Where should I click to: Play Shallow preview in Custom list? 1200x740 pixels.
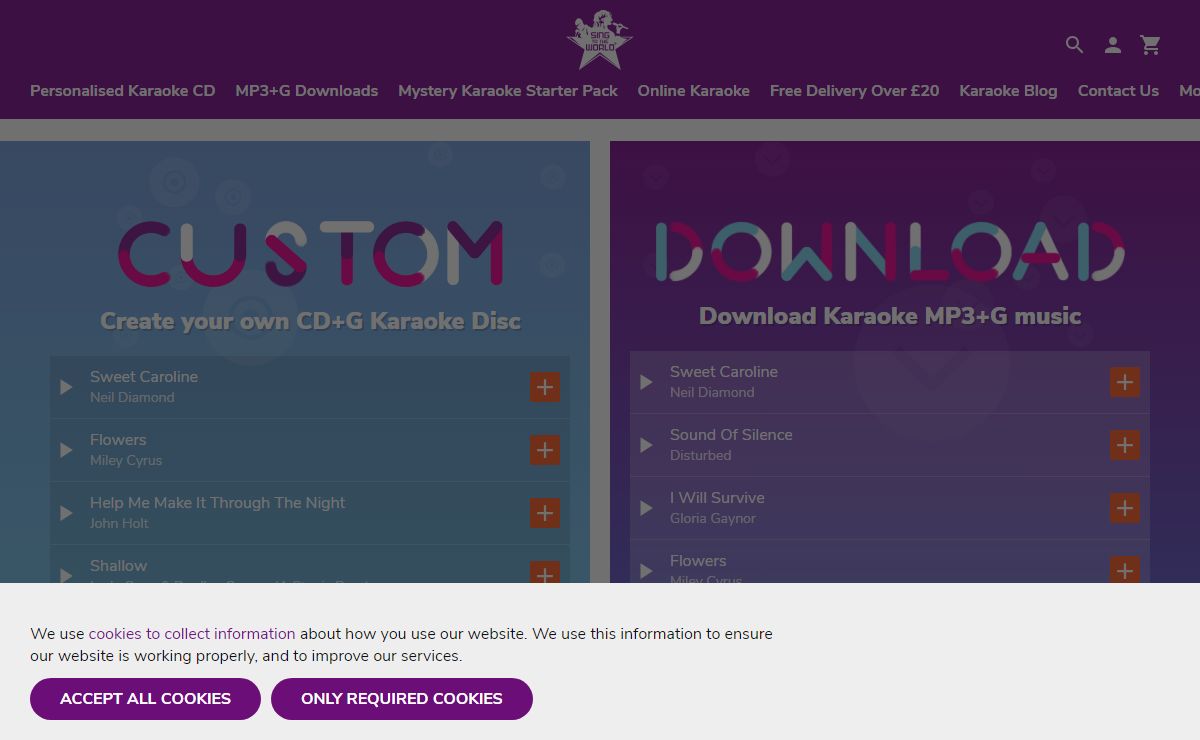66,575
